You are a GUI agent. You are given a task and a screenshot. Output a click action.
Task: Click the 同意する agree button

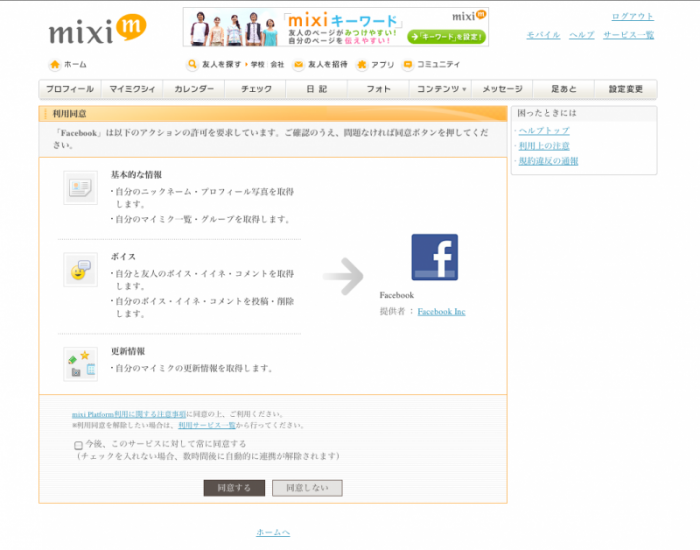[x=234, y=488]
